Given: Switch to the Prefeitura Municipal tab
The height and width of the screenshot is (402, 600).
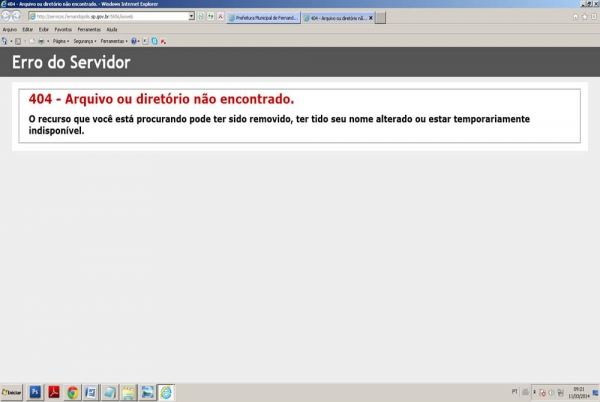Looking at the screenshot, I should coord(263,18).
